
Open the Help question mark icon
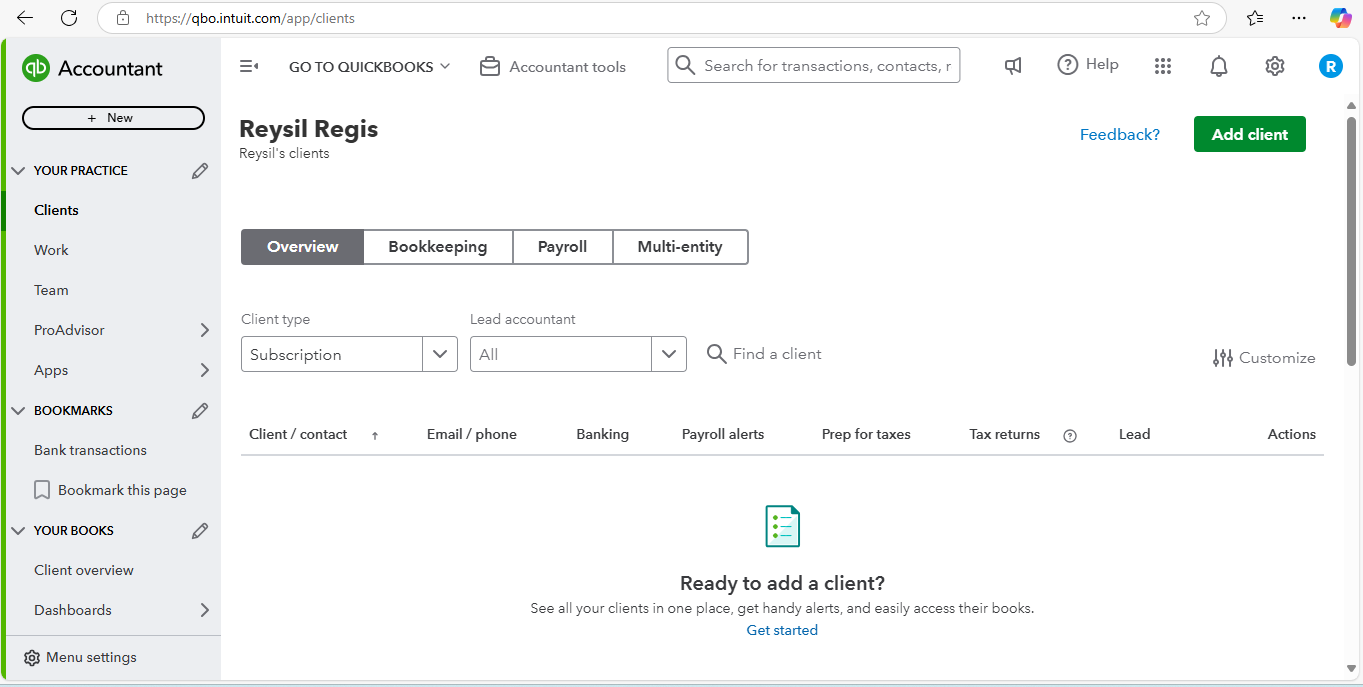click(x=1067, y=65)
